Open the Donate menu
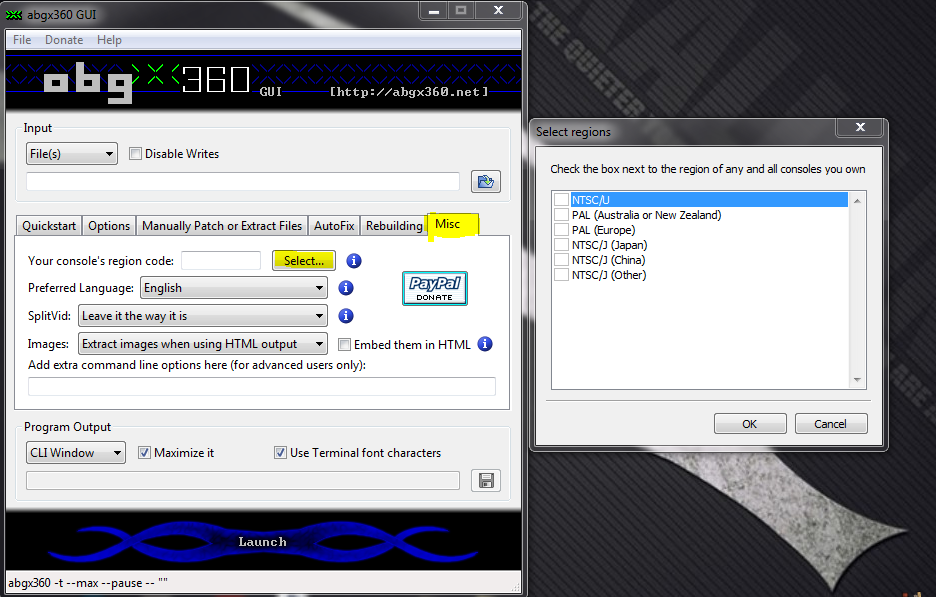Screen dimensions: 936x597 click(x=63, y=40)
